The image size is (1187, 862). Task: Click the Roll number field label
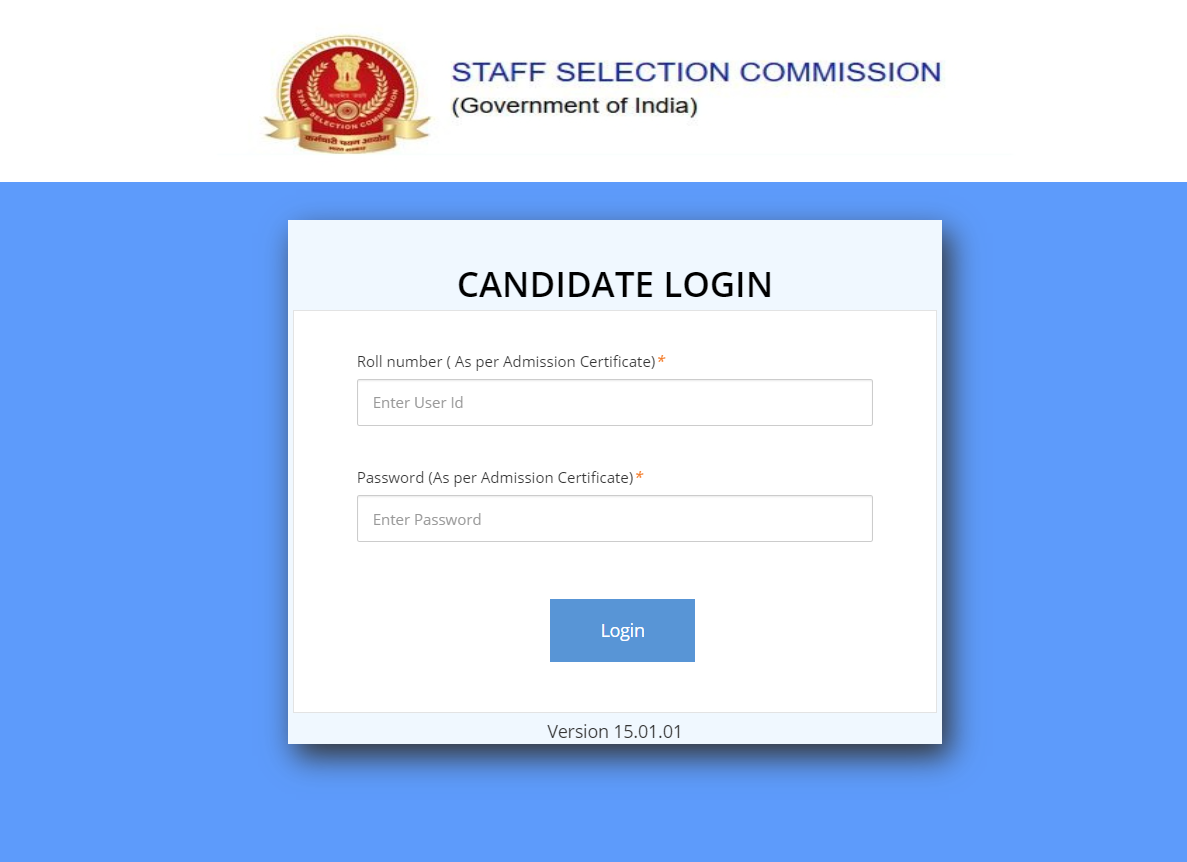[x=505, y=361]
